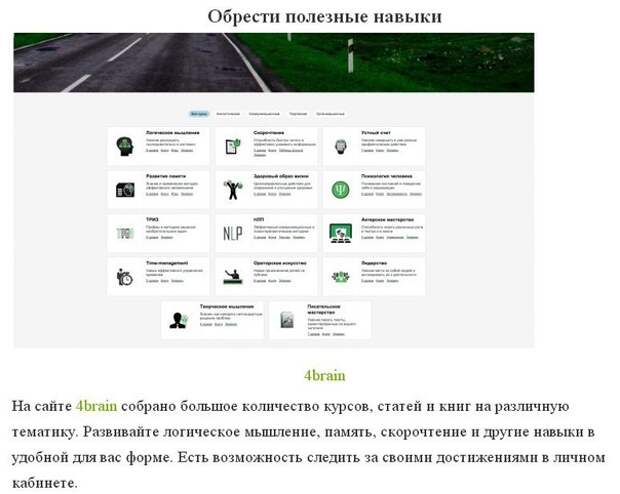Follow the centered green 4brain caption link
The image size is (620, 494).
click(x=325, y=375)
